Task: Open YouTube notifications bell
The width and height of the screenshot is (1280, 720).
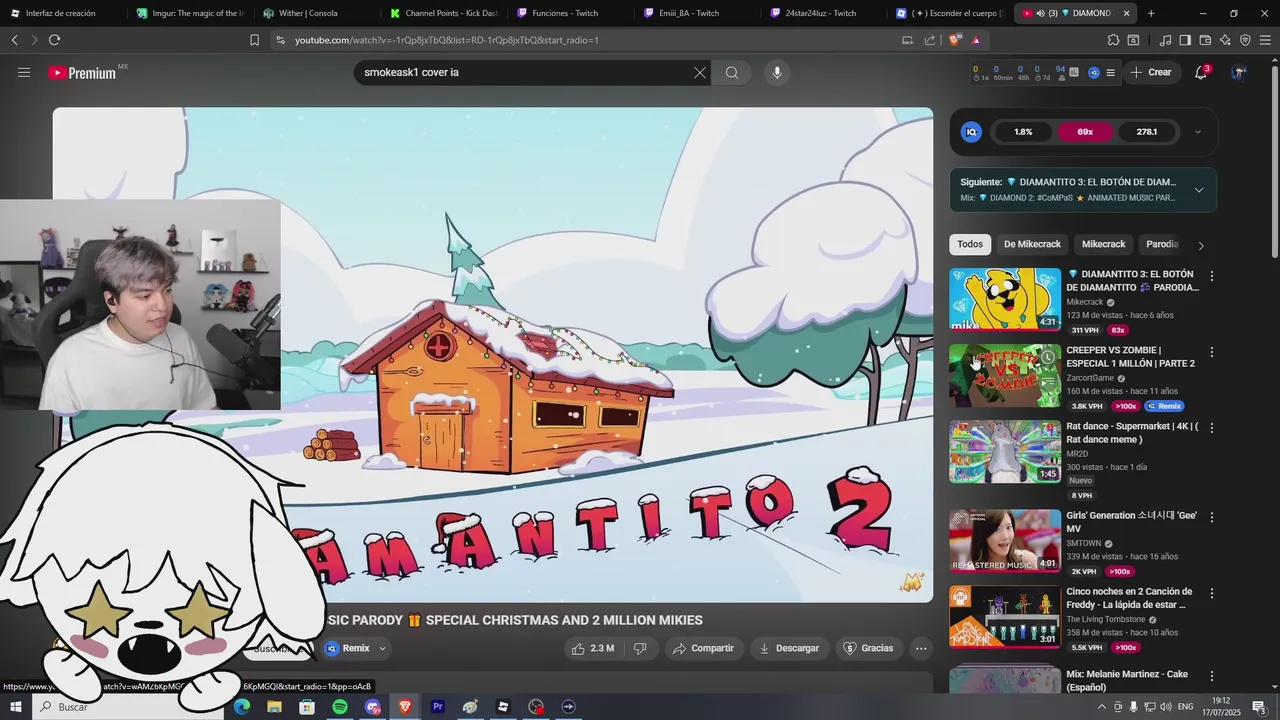Action: [1201, 72]
